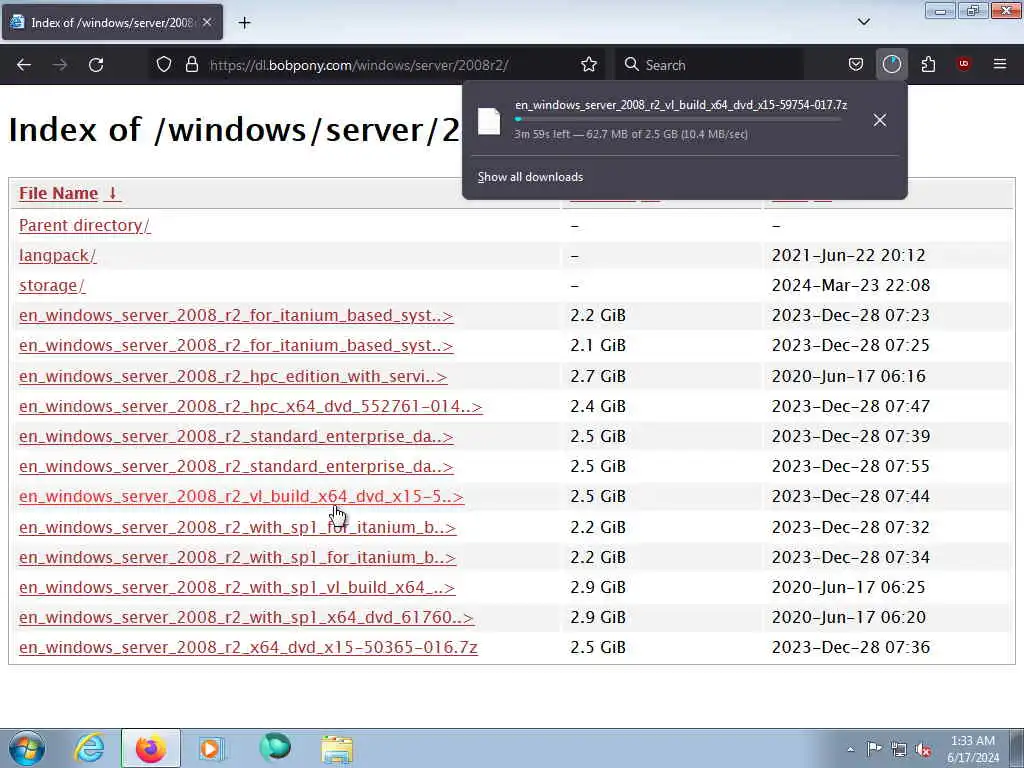The width and height of the screenshot is (1024, 768).
Task: Go back to the previous page
Action: [x=24, y=65]
